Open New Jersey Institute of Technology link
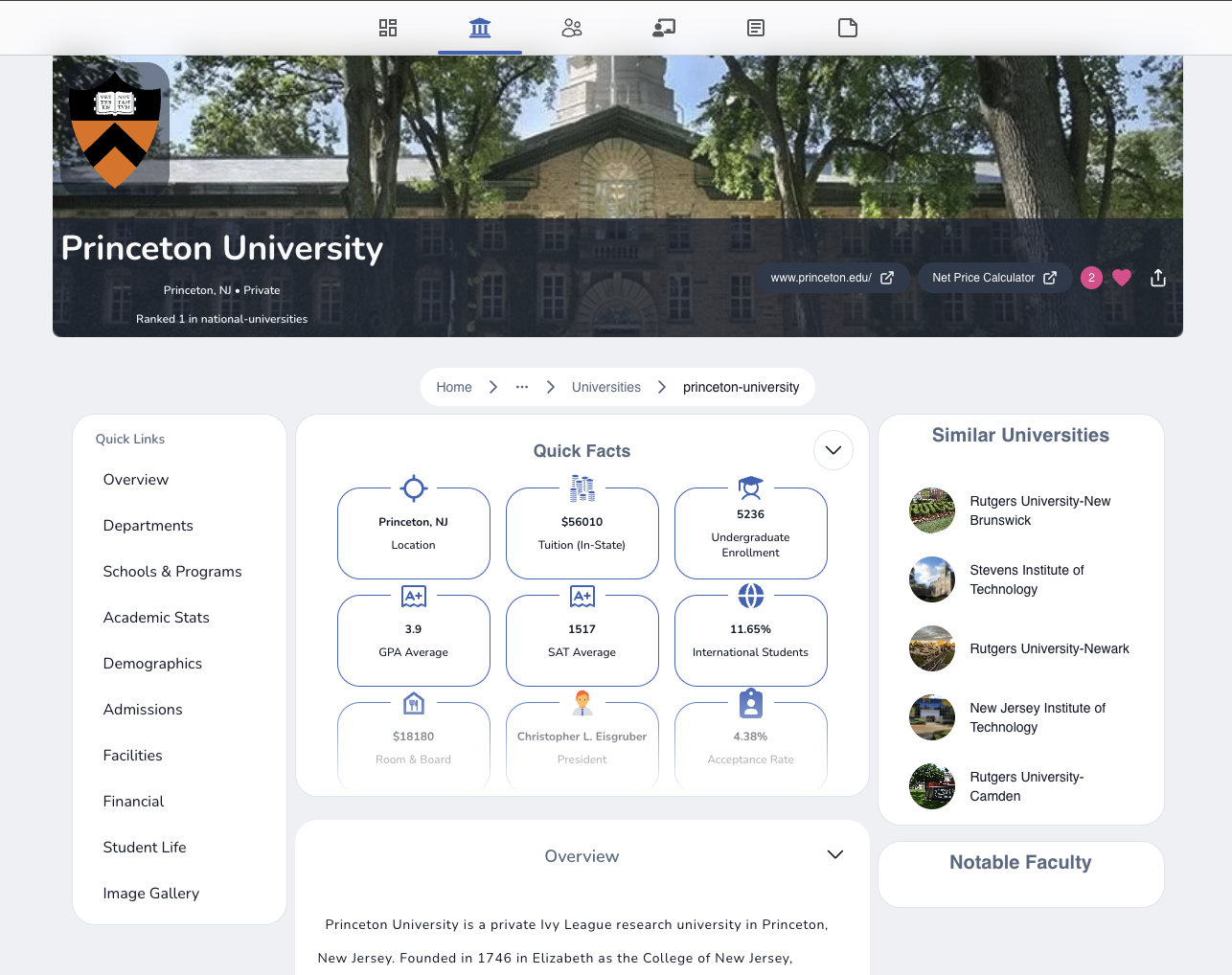Viewport: 1232px width, 975px height. click(1038, 717)
